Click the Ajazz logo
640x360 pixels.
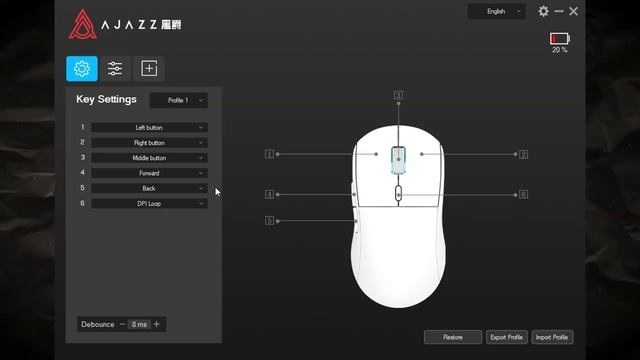pos(125,24)
